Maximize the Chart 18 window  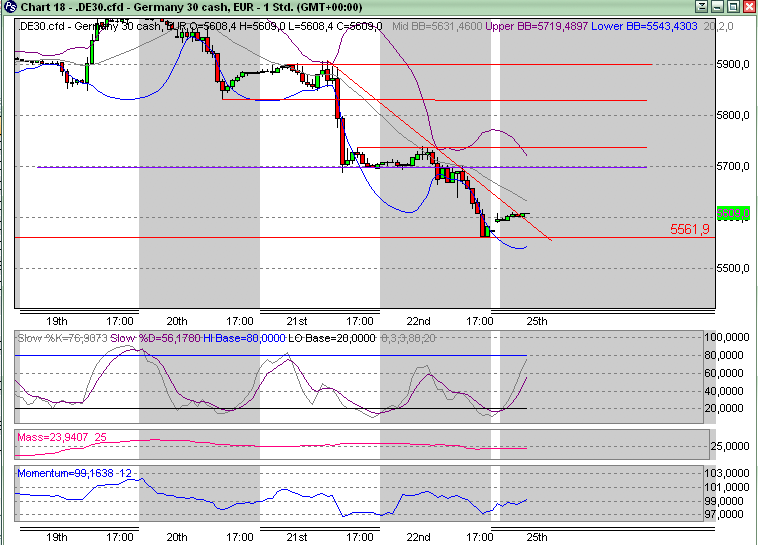pos(733,7)
